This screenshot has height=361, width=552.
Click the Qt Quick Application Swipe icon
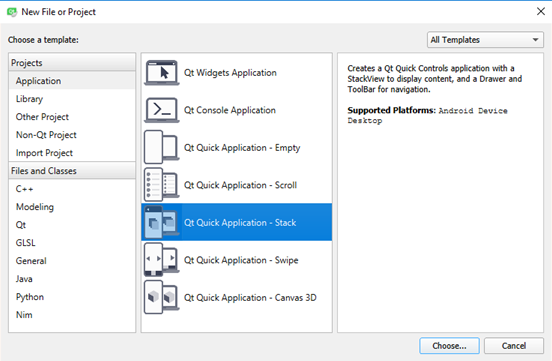click(162, 260)
